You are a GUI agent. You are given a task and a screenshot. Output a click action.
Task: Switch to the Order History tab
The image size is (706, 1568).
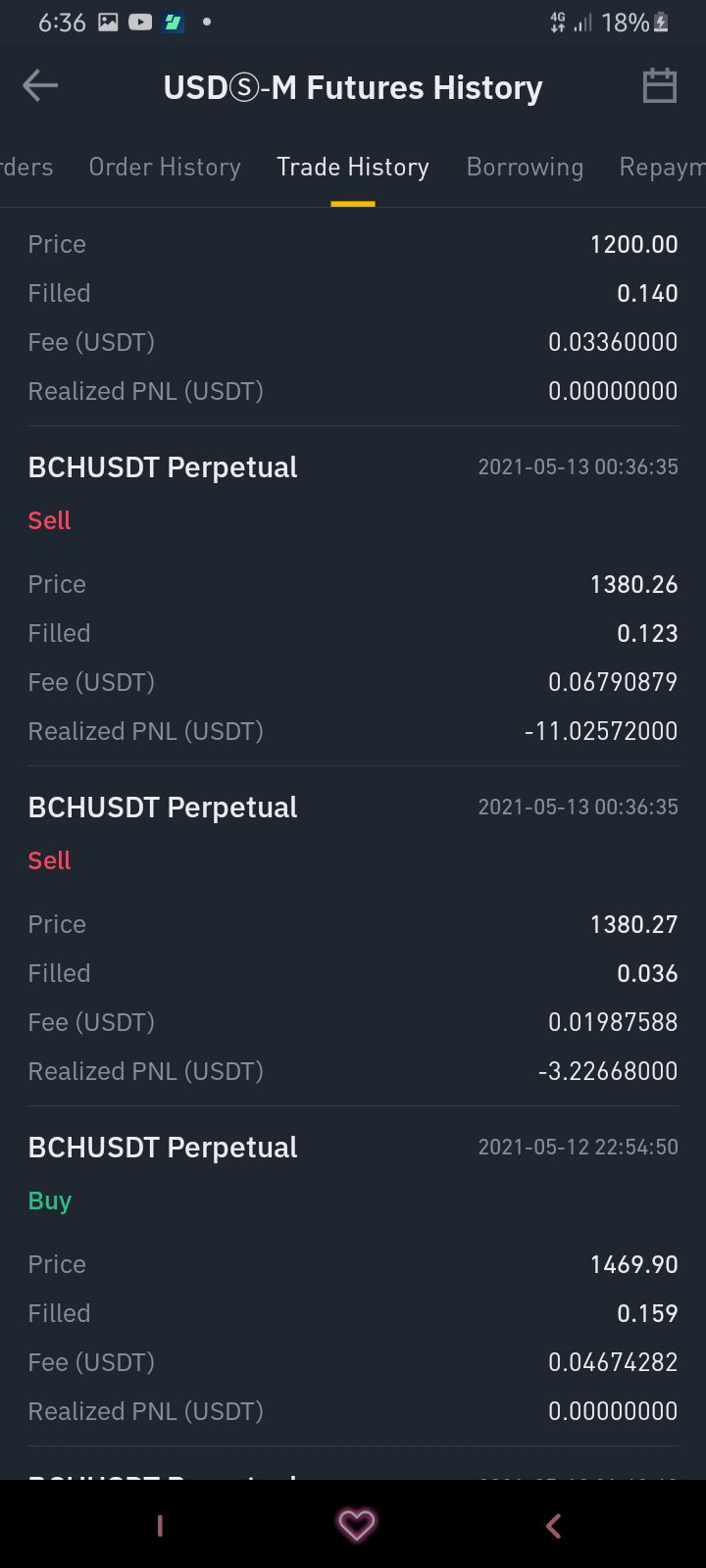165,168
